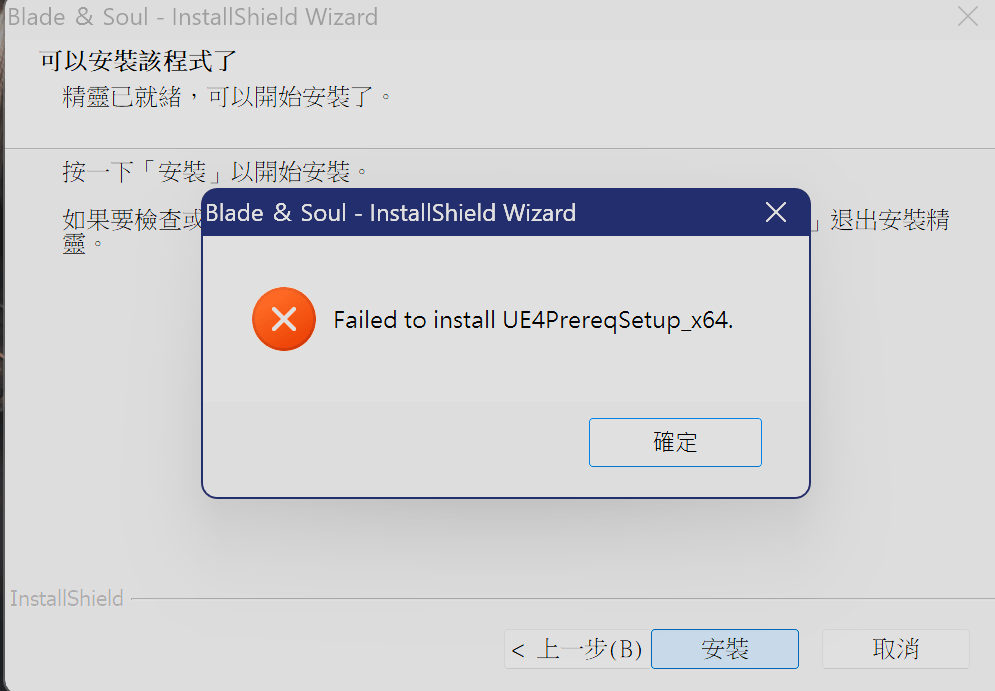Go back with the 上一步(B) button
This screenshot has width=995, height=691.
tap(578, 648)
